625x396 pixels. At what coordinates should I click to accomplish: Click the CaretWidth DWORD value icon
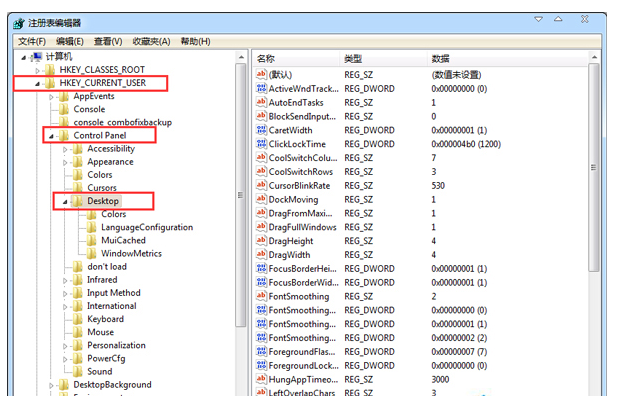[x=261, y=130]
